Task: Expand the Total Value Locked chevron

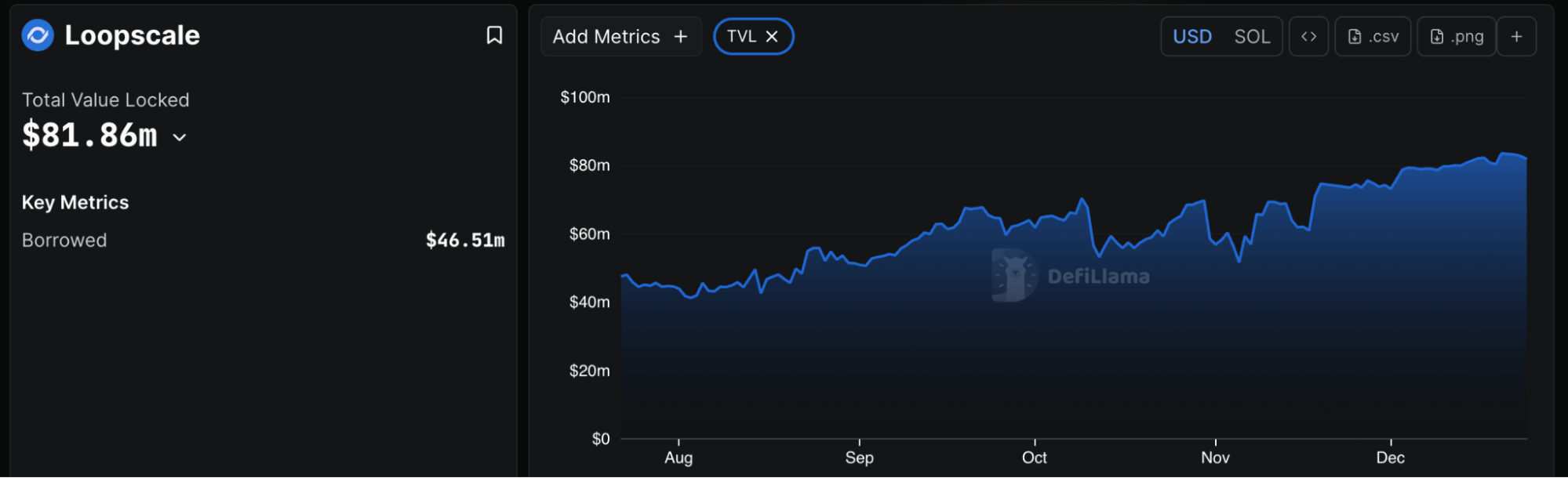Action: 180,137
